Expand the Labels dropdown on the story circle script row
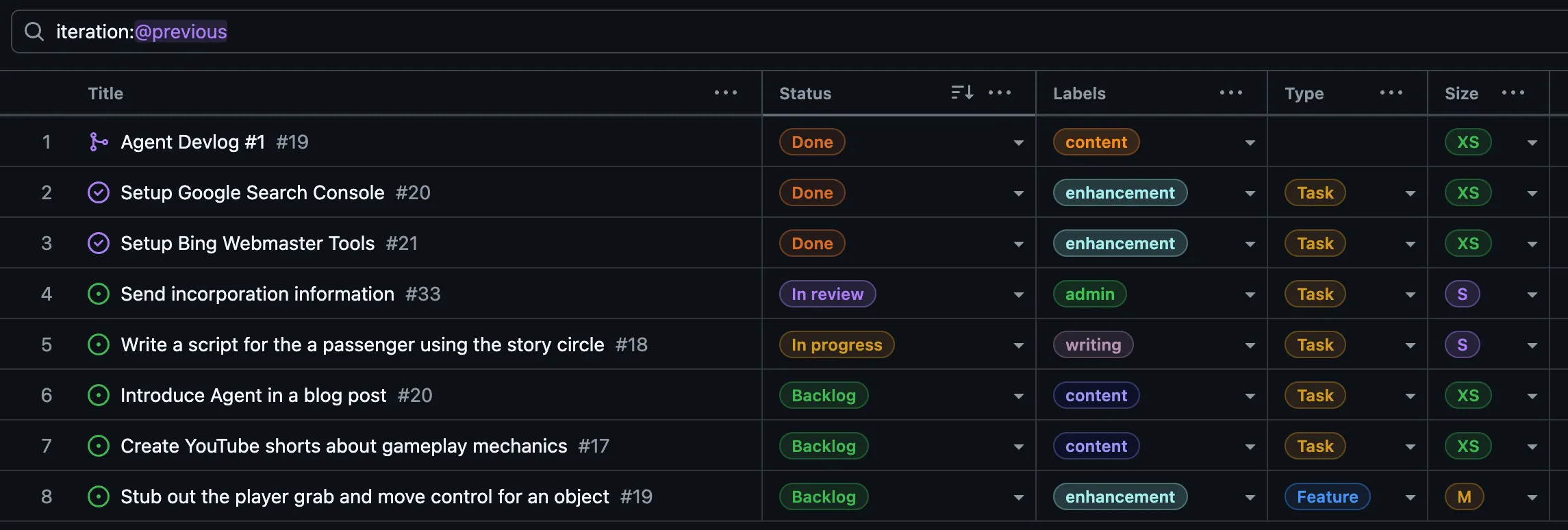 [1250, 344]
